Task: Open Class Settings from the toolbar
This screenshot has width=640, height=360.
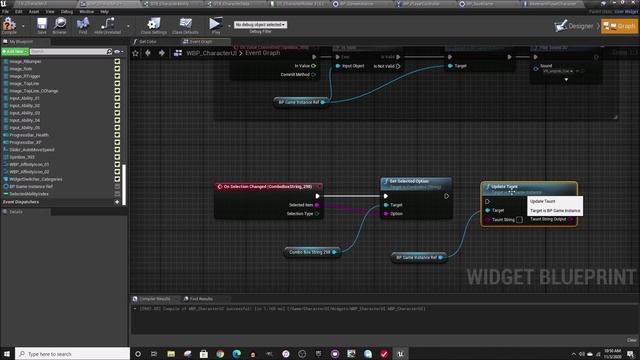Action: click(153, 25)
